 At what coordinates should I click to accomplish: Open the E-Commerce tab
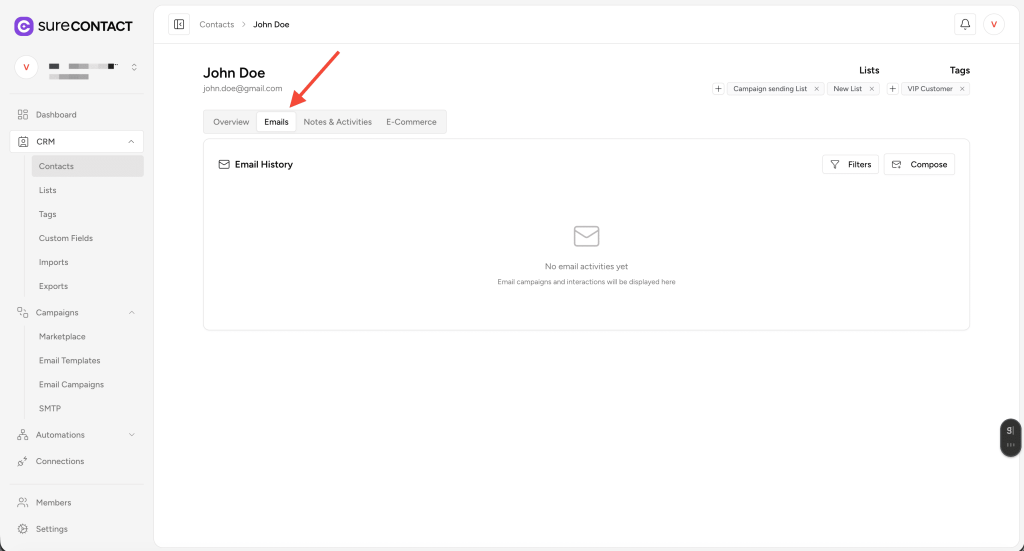tap(411, 122)
